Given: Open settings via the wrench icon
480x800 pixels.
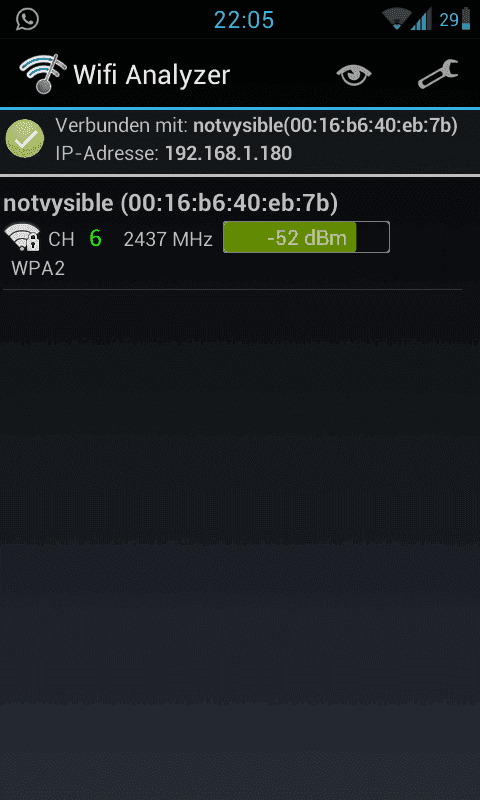Looking at the screenshot, I should click(438, 74).
